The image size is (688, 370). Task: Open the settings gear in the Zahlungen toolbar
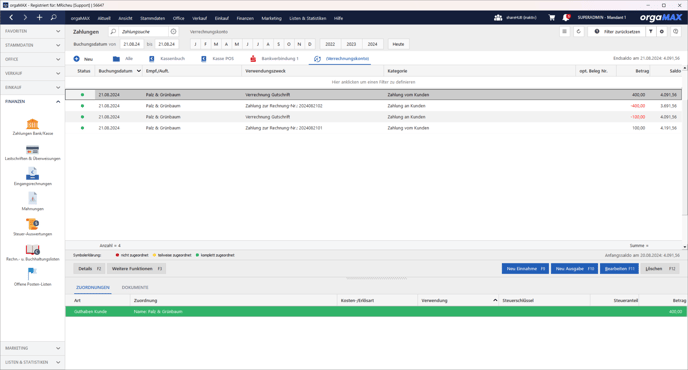pos(662,32)
